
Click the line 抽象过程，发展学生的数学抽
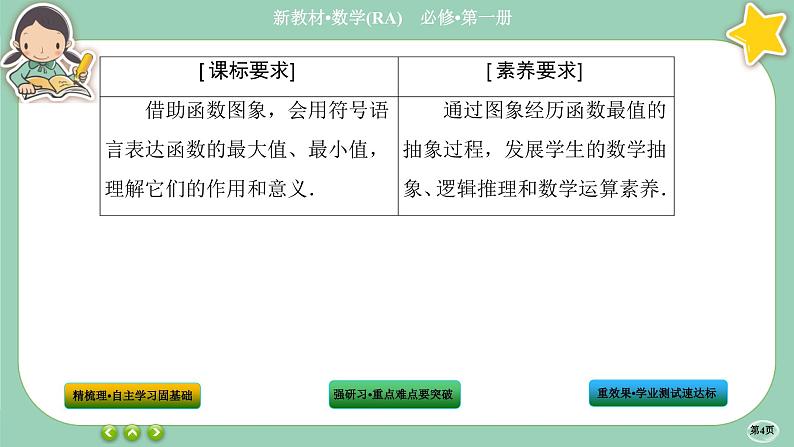click(535, 151)
